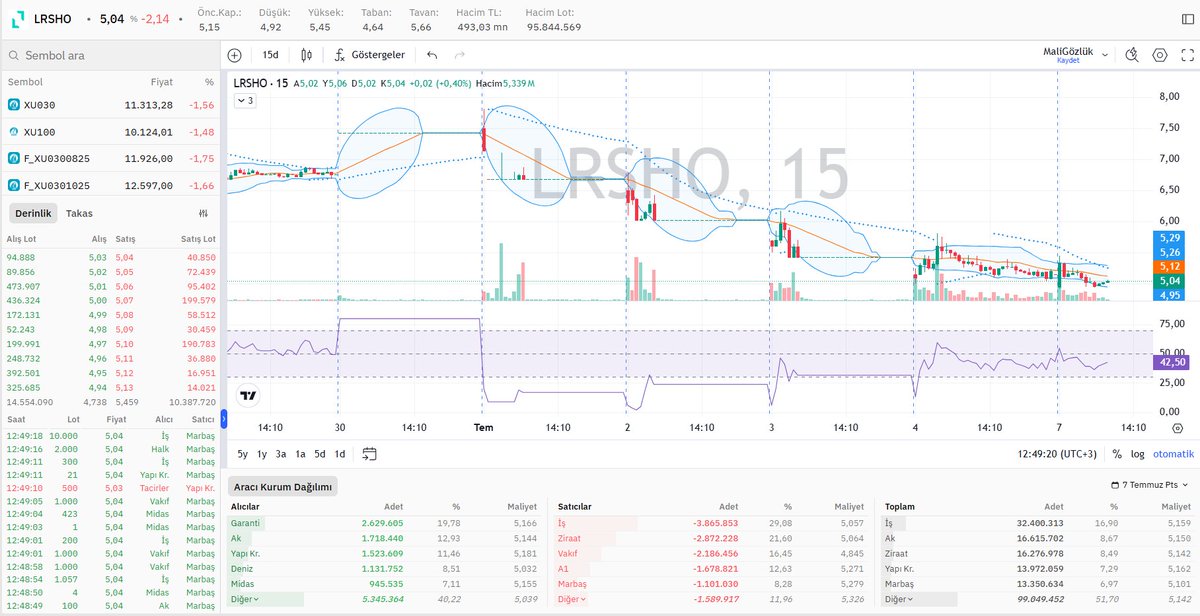Screen dimensions: 1200x616
Task: Expand the Diğer row under Toplam
Action: coord(897,599)
